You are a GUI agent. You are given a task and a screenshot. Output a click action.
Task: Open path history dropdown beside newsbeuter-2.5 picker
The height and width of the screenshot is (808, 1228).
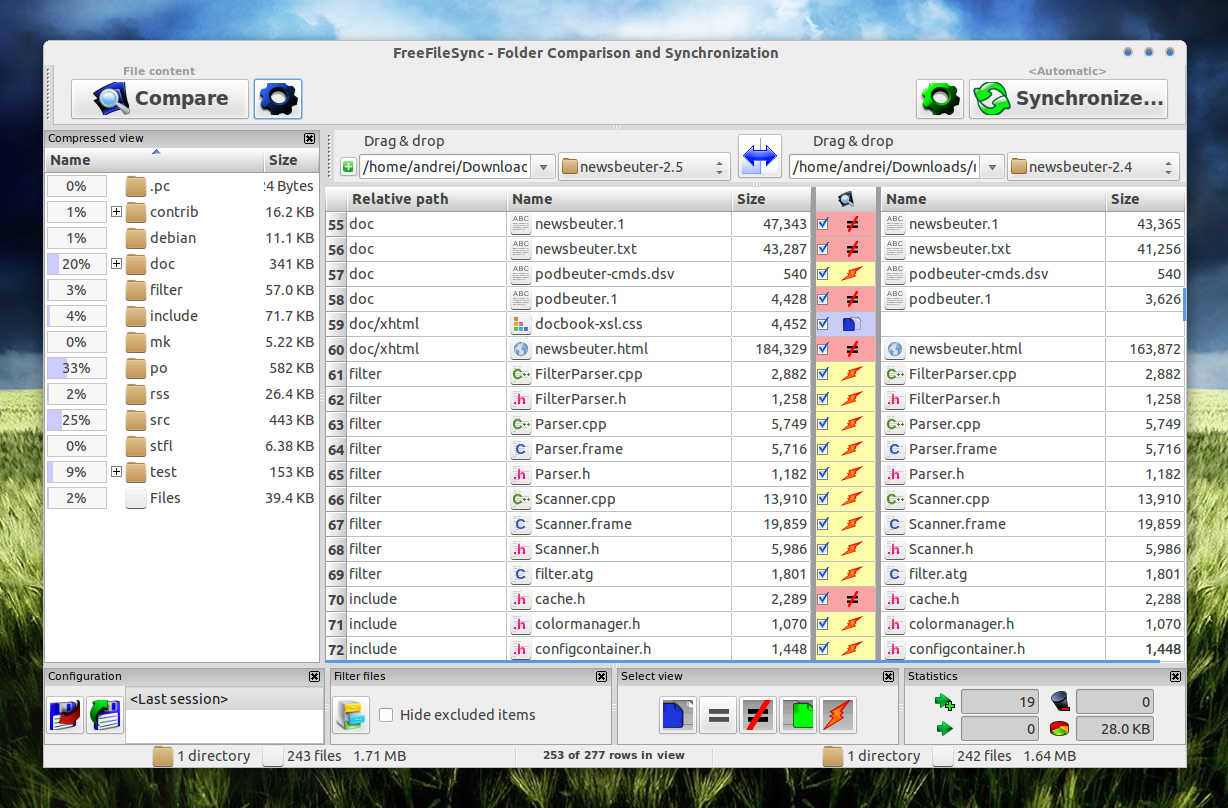[543, 167]
